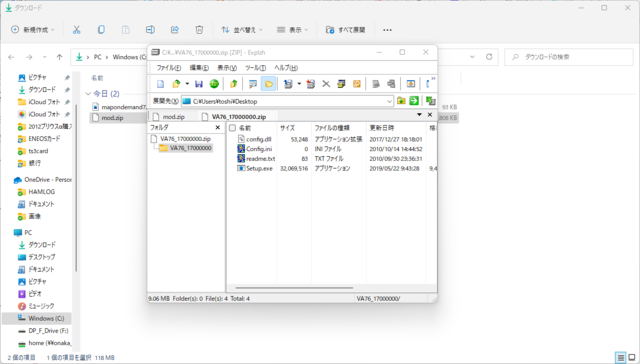
Task: Click the new archive blank page icon
Action: point(160,84)
